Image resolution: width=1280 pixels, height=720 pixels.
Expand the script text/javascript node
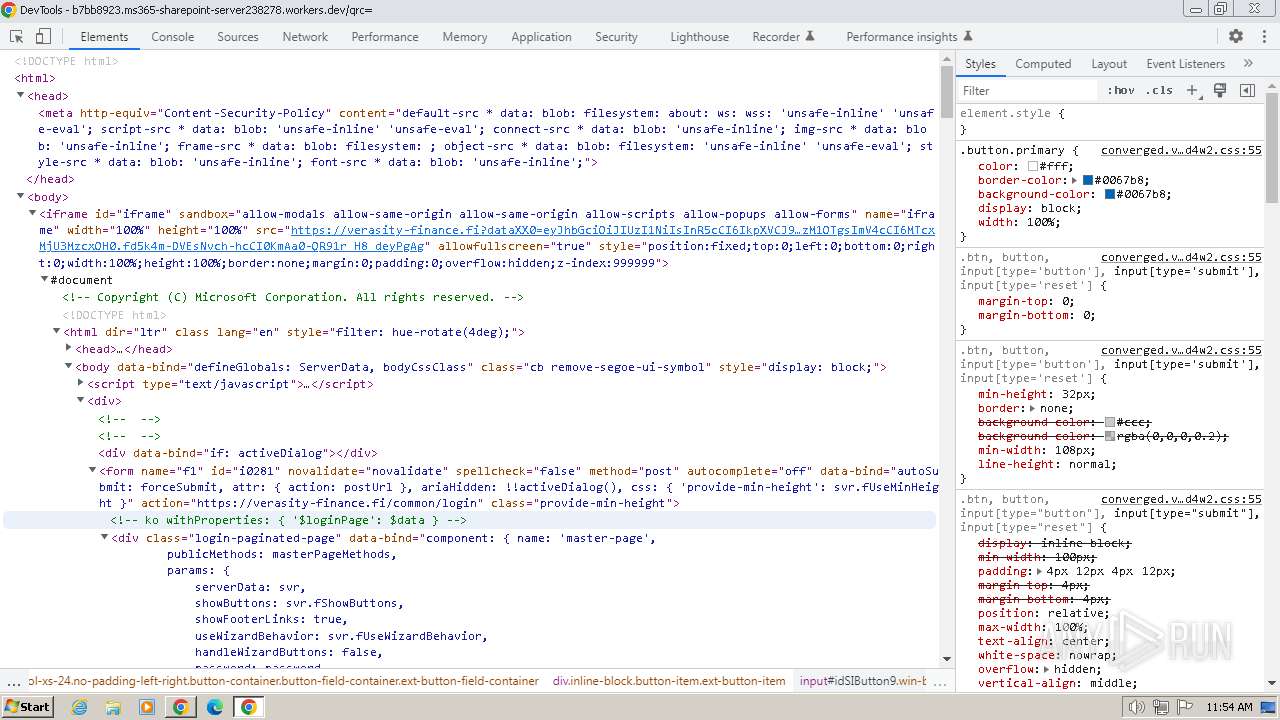click(x=80, y=383)
